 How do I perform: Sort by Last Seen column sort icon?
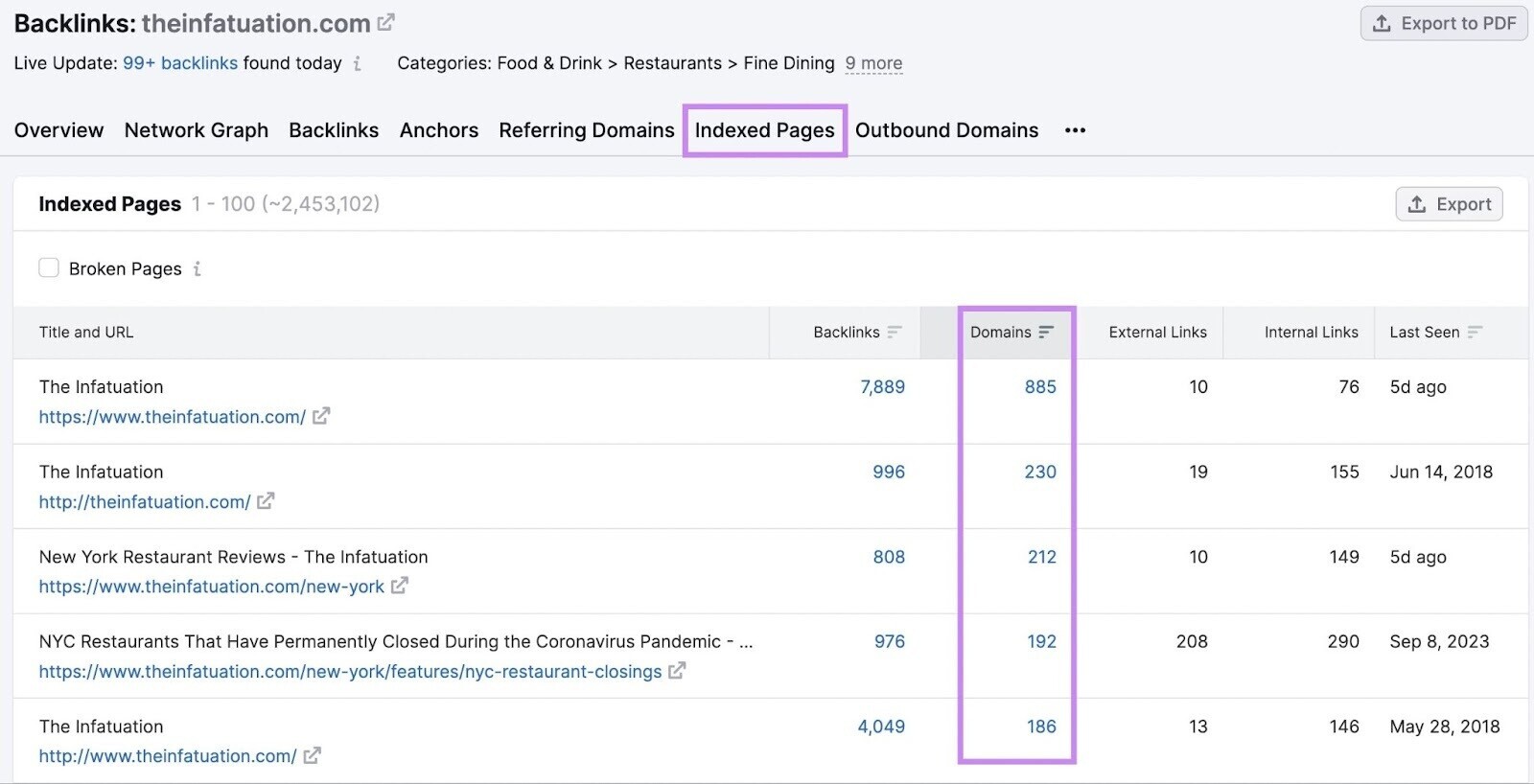pos(1475,332)
